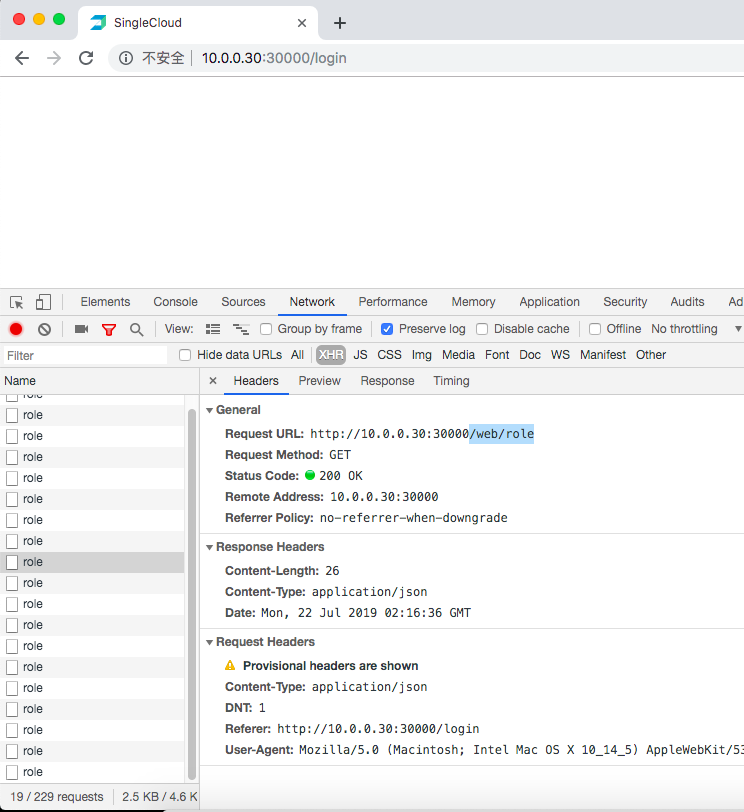
Task: Click the network Filter text field
Action: 85,356
